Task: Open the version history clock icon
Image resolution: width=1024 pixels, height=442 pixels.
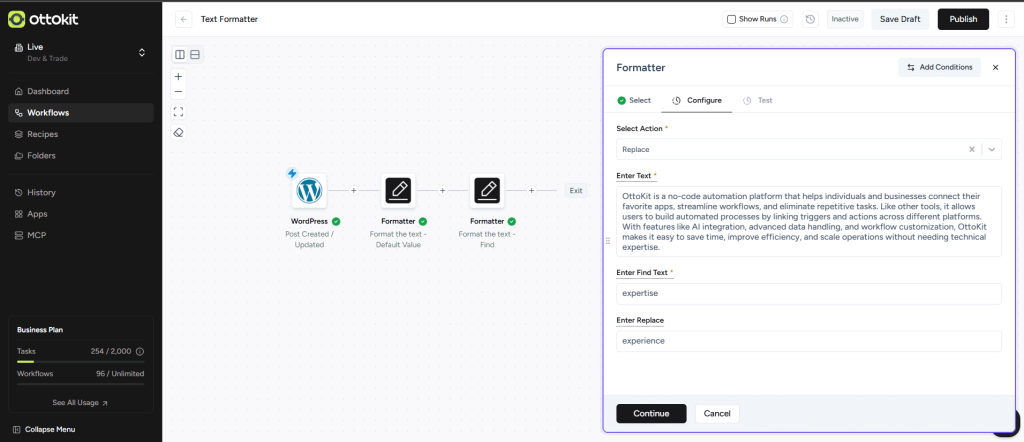Action: [x=810, y=19]
